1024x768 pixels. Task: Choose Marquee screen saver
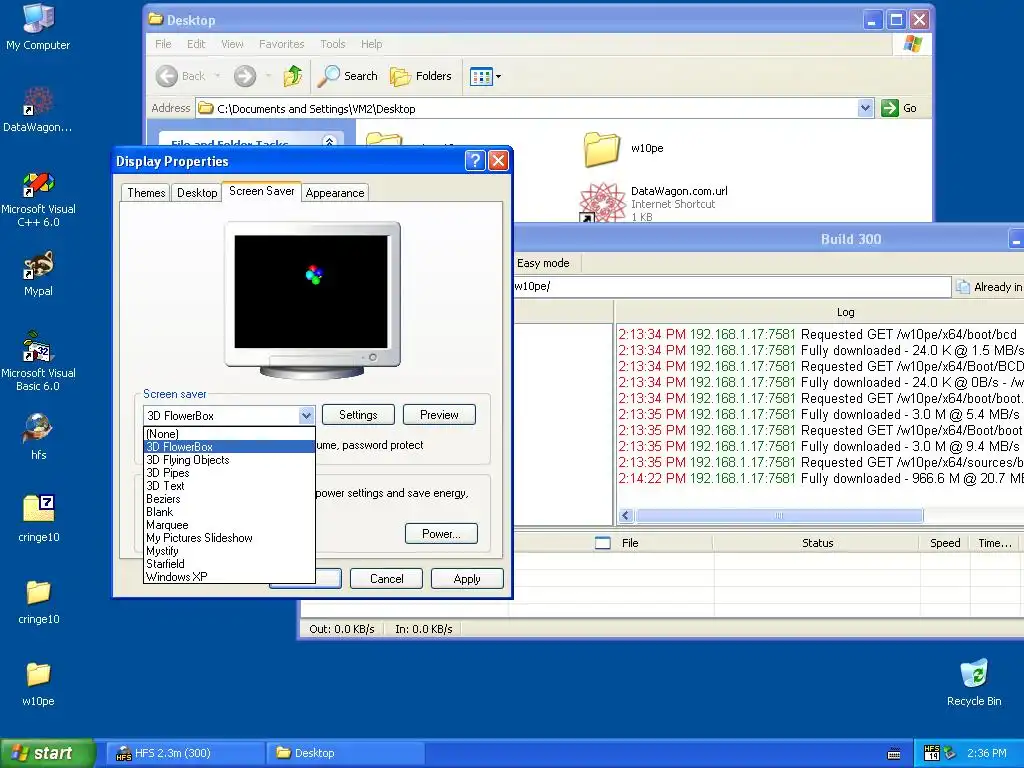(229, 525)
